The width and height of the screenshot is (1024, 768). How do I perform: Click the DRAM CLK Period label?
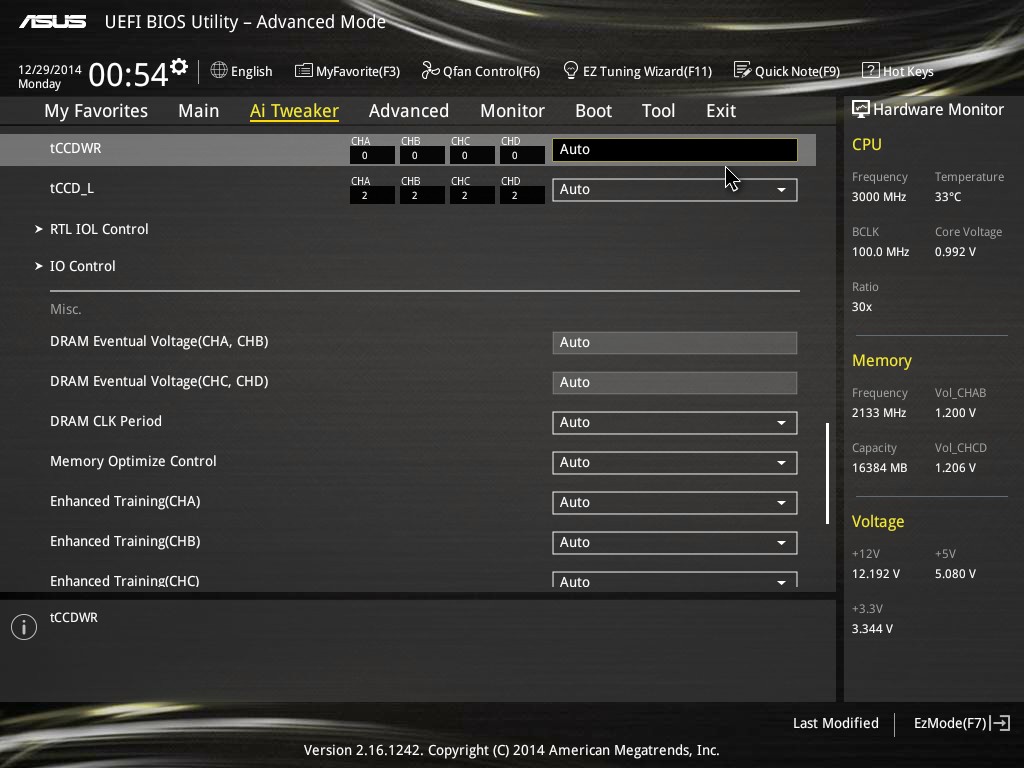[x=106, y=421]
